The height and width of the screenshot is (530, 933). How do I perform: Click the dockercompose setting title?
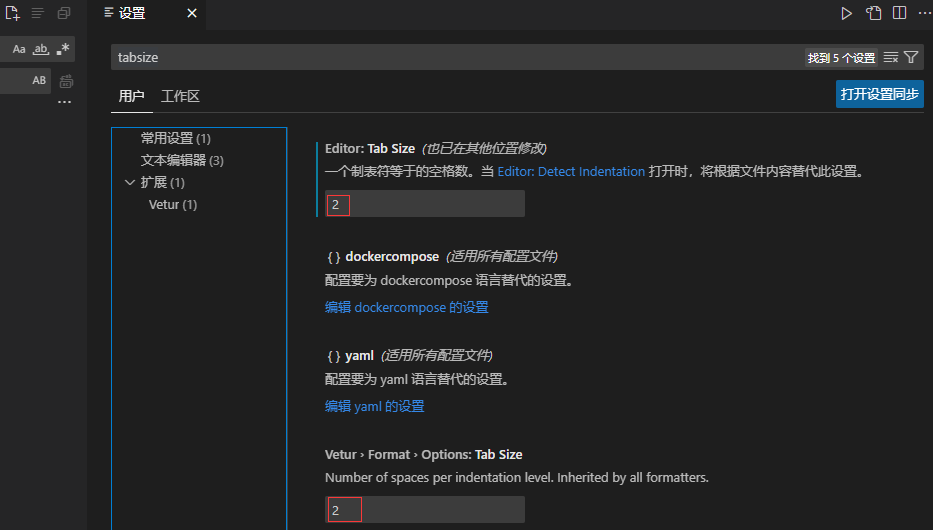pos(392,256)
